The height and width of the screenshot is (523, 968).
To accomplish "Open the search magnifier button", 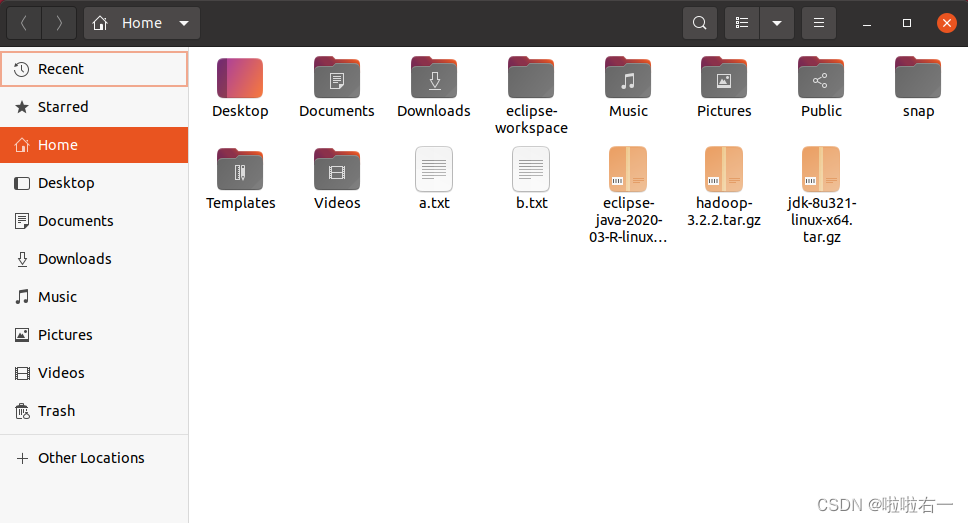I will click(x=699, y=23).
